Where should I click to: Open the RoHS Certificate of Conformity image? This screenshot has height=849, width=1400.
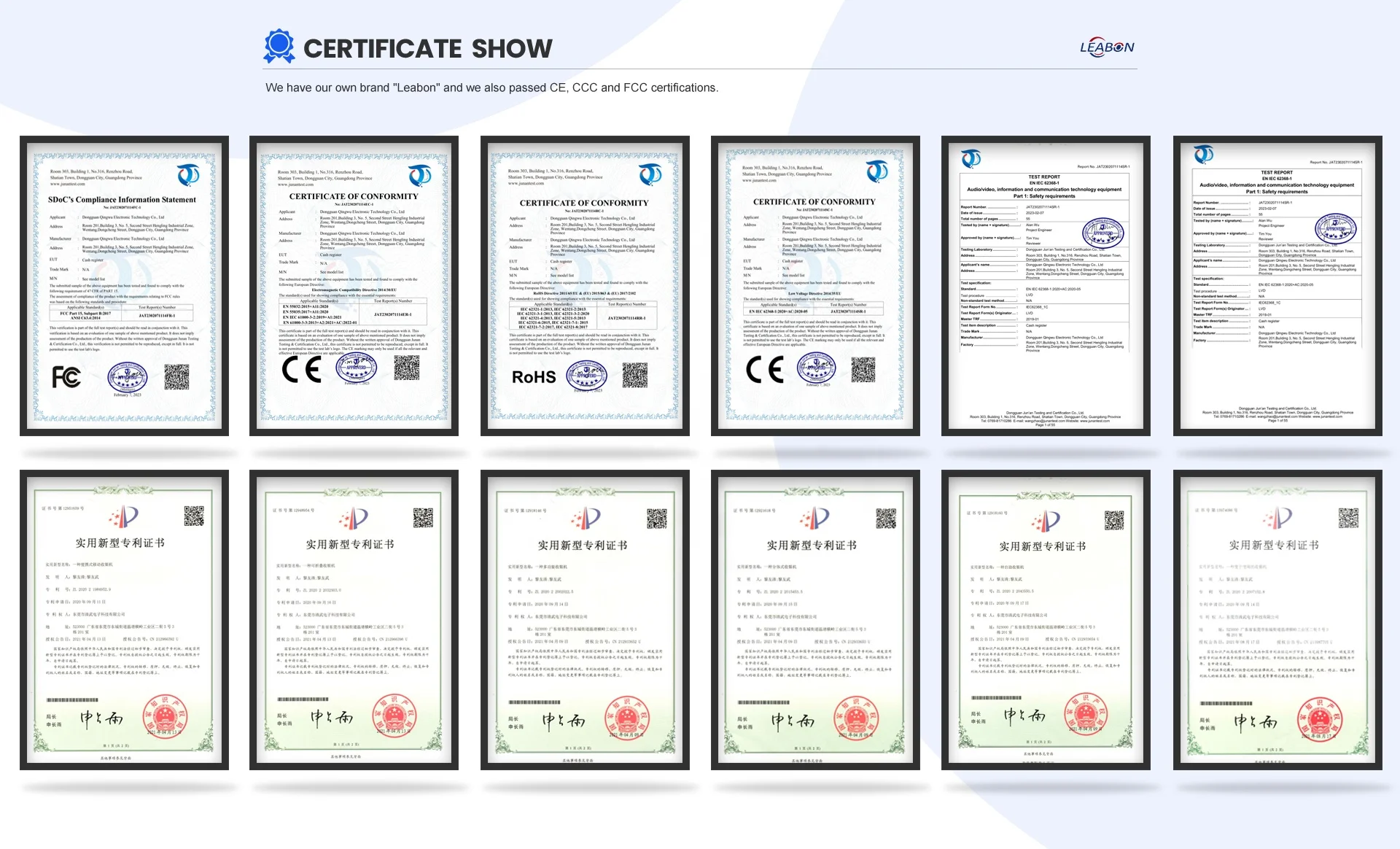[585, 286]
